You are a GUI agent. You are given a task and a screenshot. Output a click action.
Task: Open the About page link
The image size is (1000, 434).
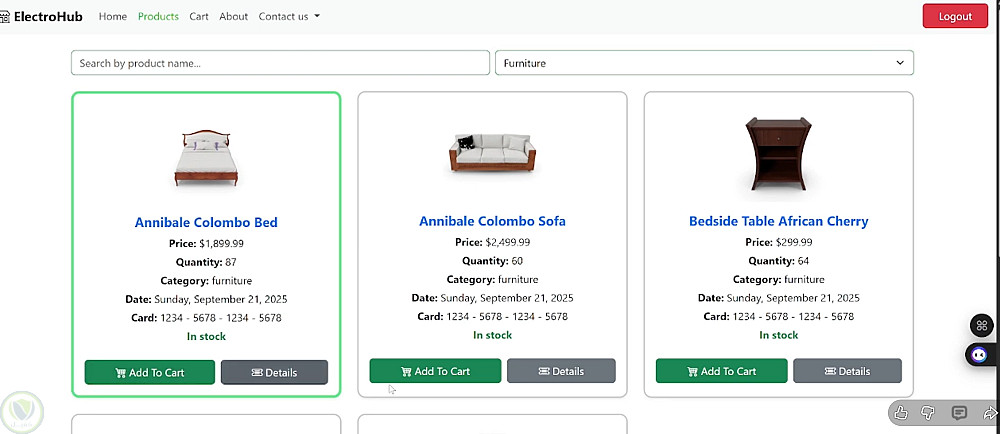click(x=233, y=17)
